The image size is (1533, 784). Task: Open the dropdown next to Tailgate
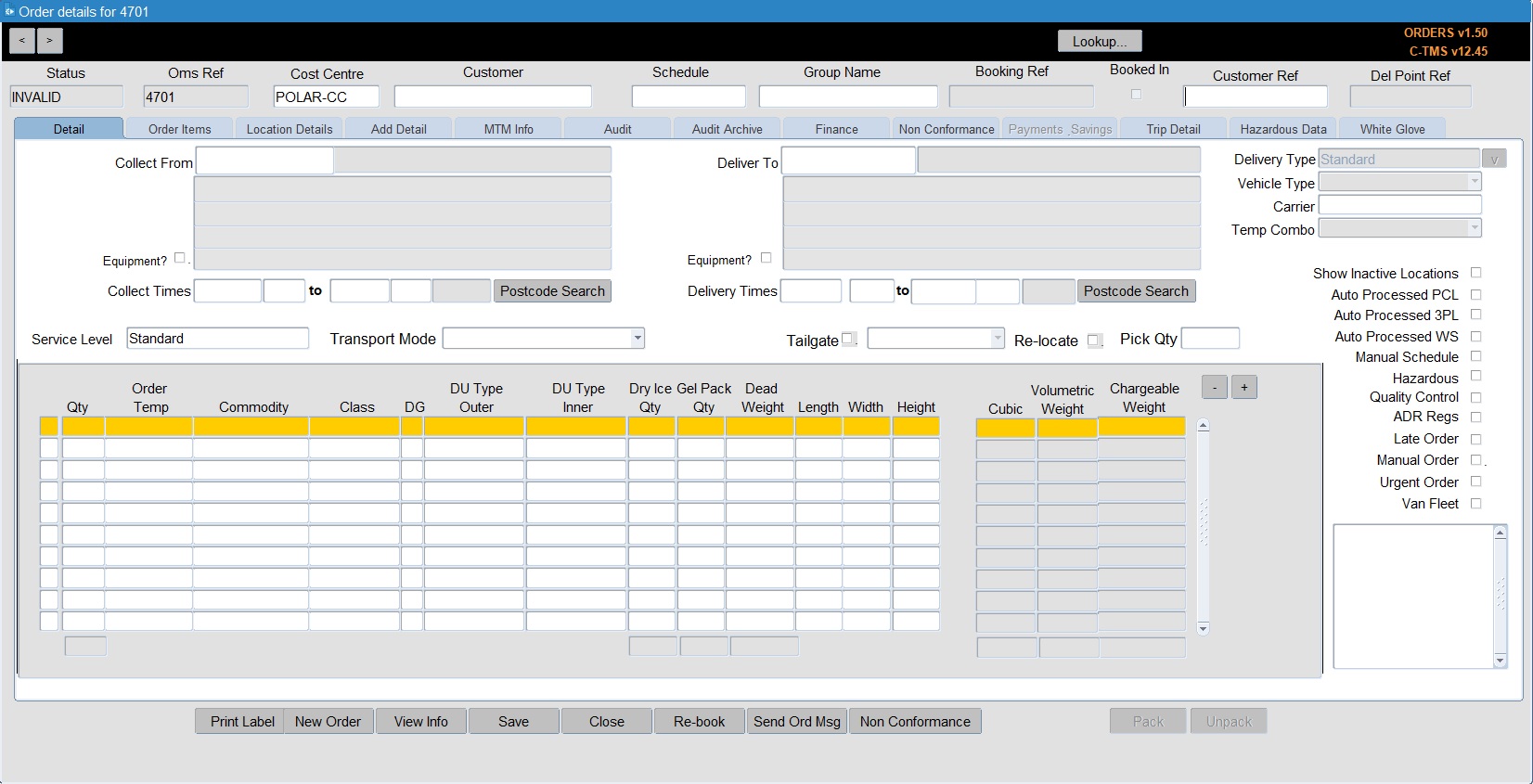point(998,338)
